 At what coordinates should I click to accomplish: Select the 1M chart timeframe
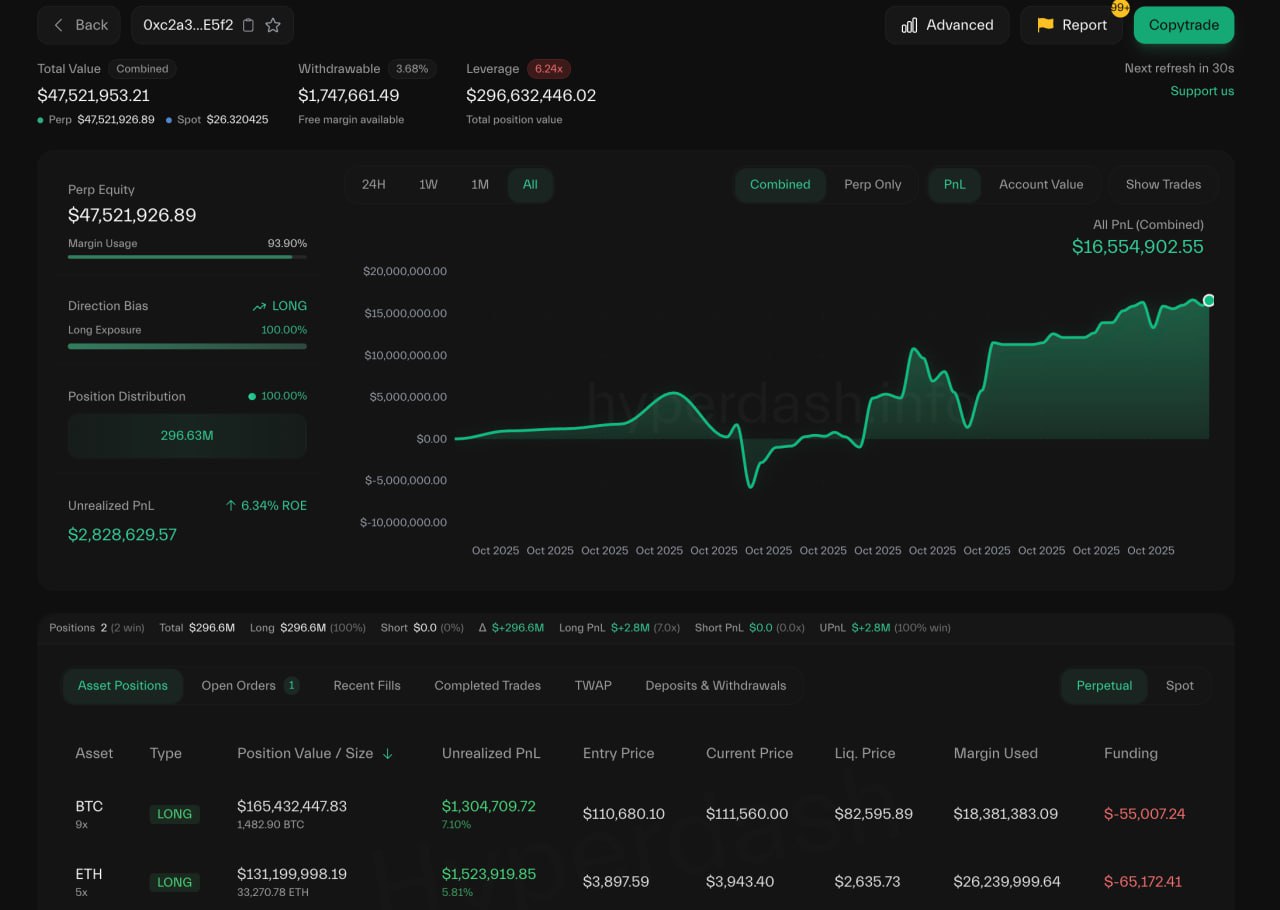[479, 185]
